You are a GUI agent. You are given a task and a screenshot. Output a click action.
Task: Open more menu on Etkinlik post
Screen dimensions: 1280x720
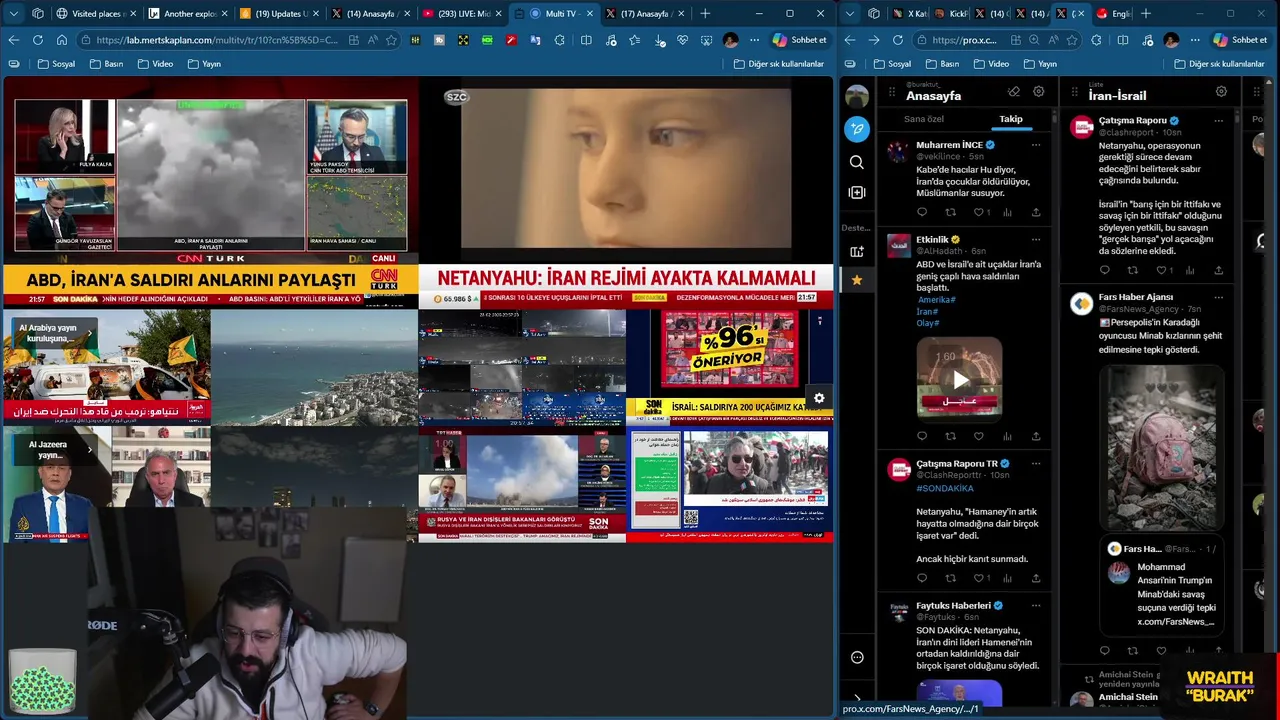(x=1036, y=240)
